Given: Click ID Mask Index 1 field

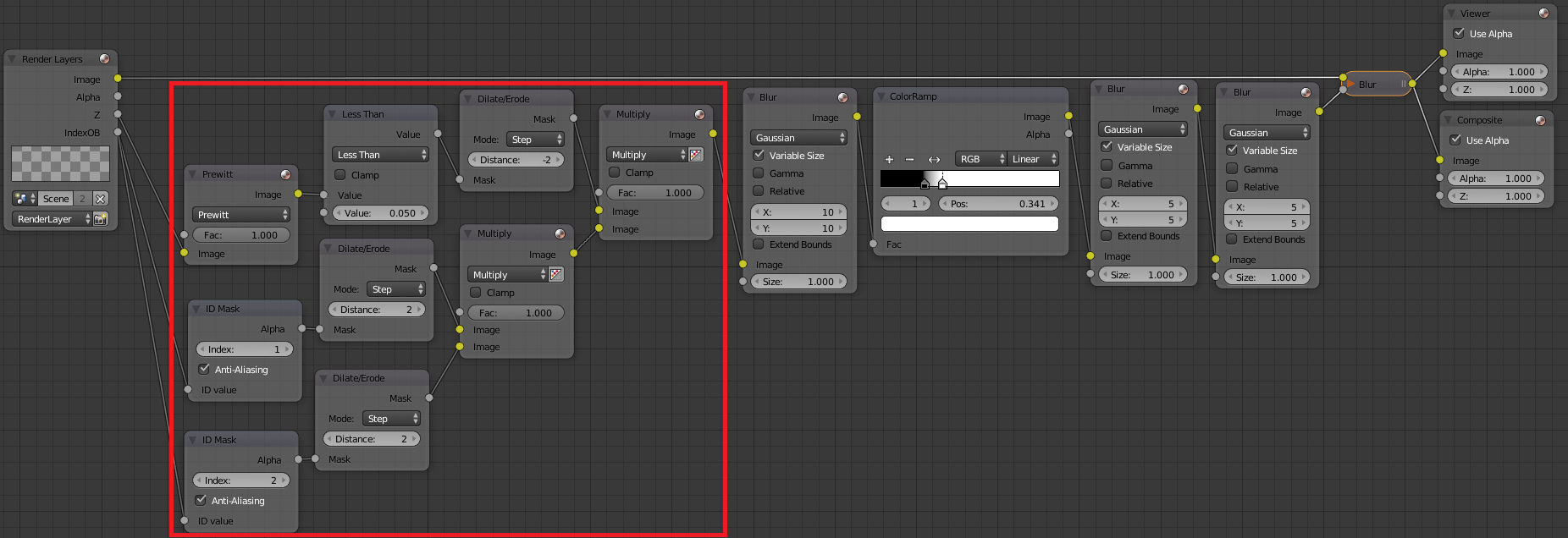Looking at the screenshot, I should point(245,349).
